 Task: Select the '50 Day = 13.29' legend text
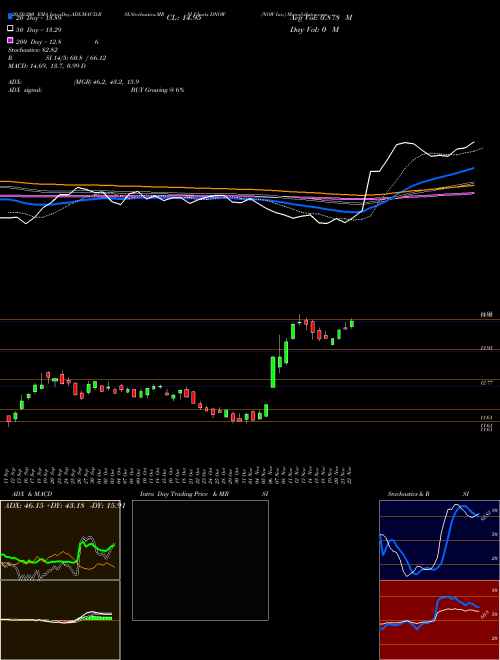coord(37,29)
